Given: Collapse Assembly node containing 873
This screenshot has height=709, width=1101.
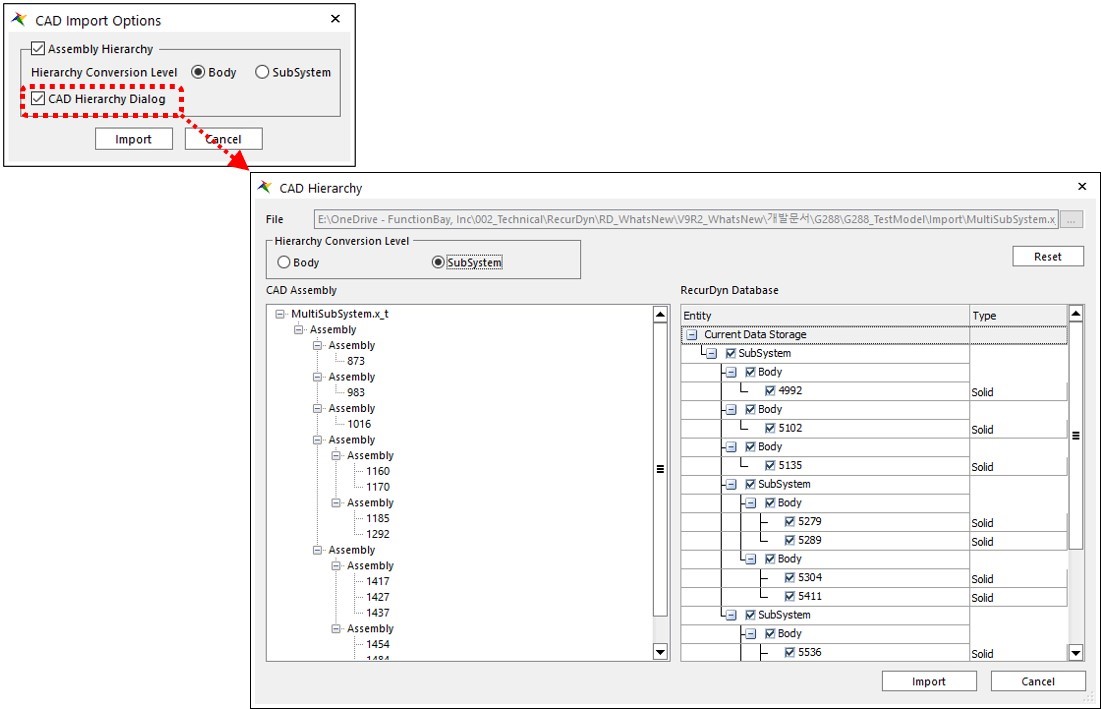Looking at the screenshot, I should (317, 345).
